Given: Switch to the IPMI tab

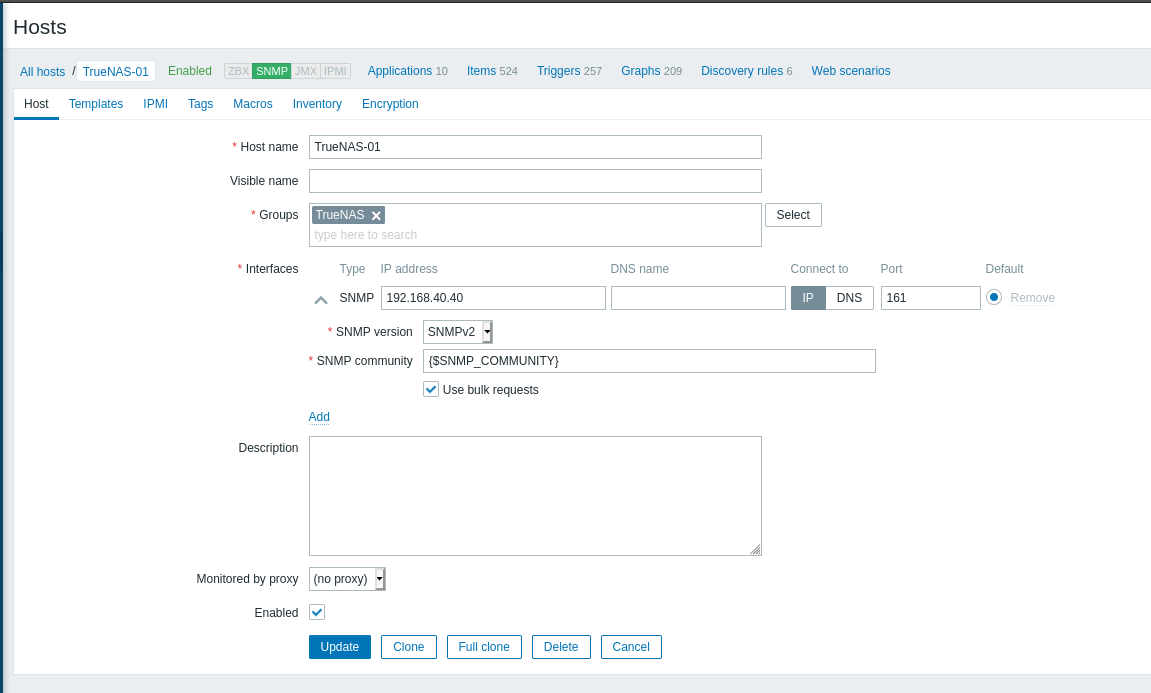Looking at the screenshot, I should (156, 104).
